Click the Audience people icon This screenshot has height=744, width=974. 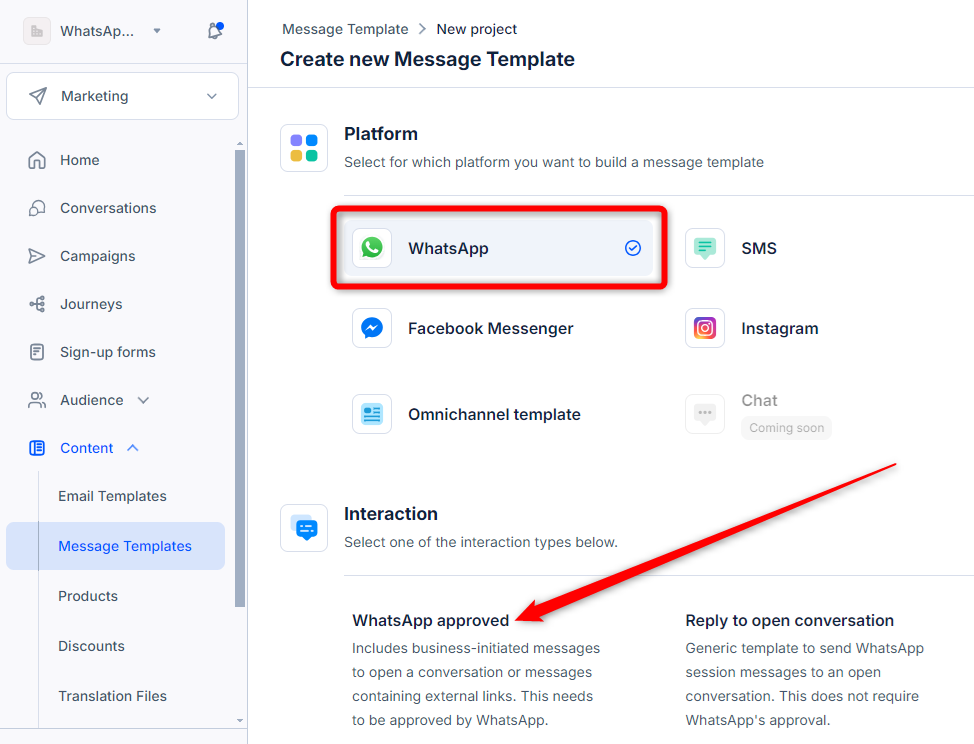tap(37, 400)
